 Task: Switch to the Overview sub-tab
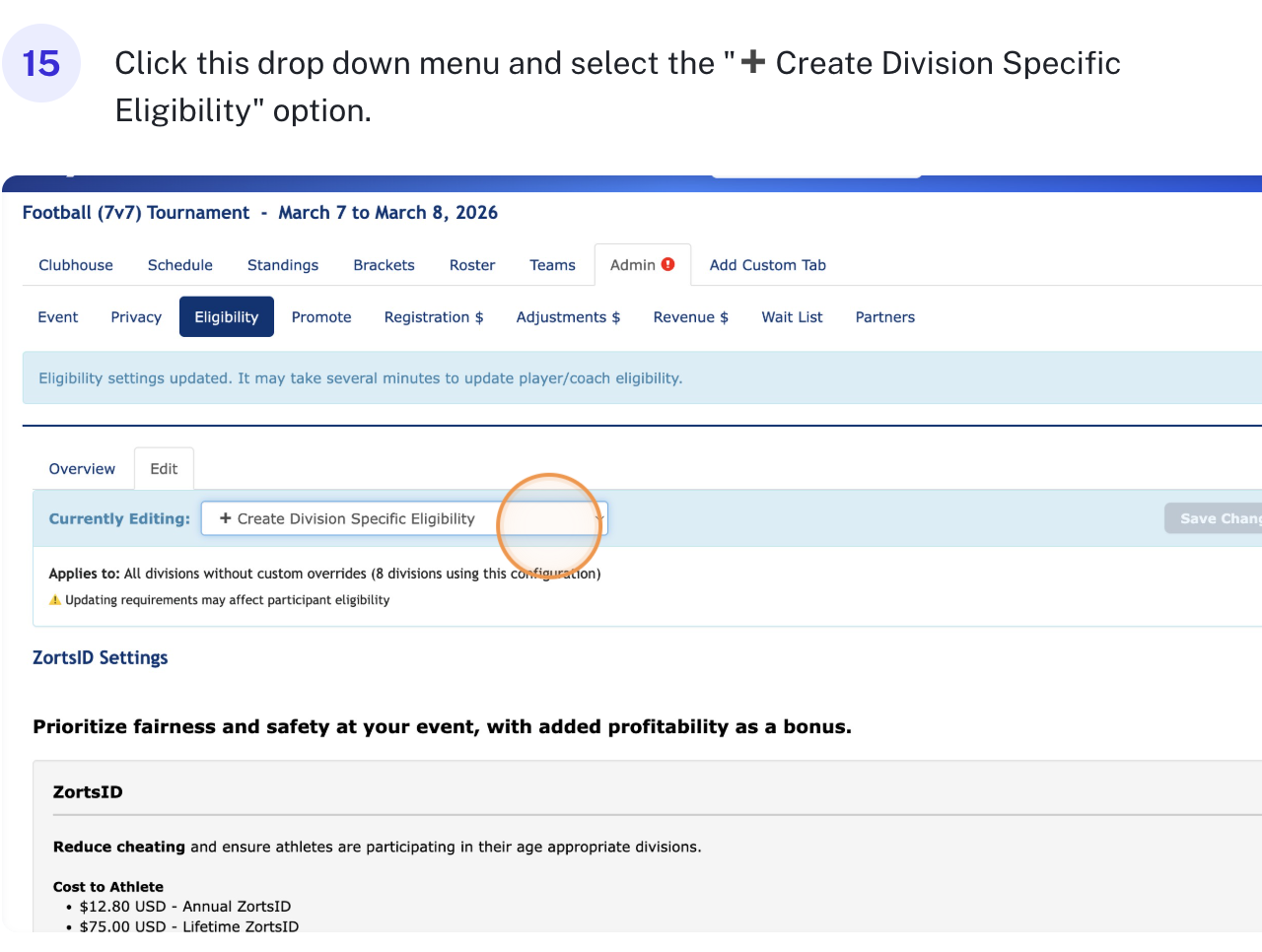tap(82, 469)
